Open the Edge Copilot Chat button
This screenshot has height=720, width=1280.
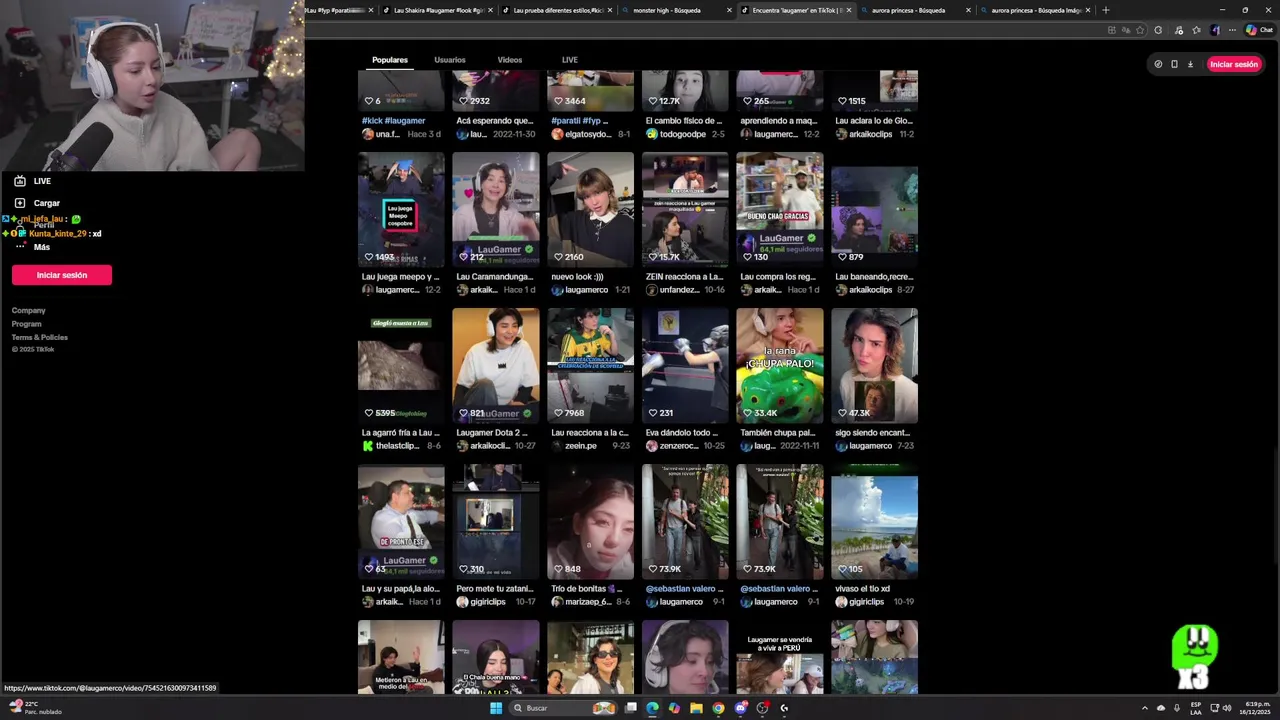(x=1259, y=30)
